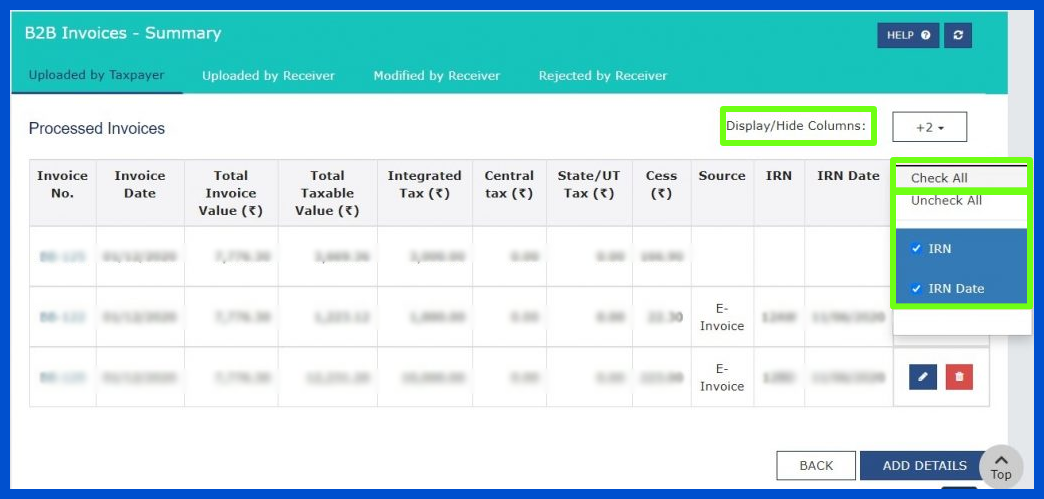Click the Processed Invoices heading

click(97, 129)
